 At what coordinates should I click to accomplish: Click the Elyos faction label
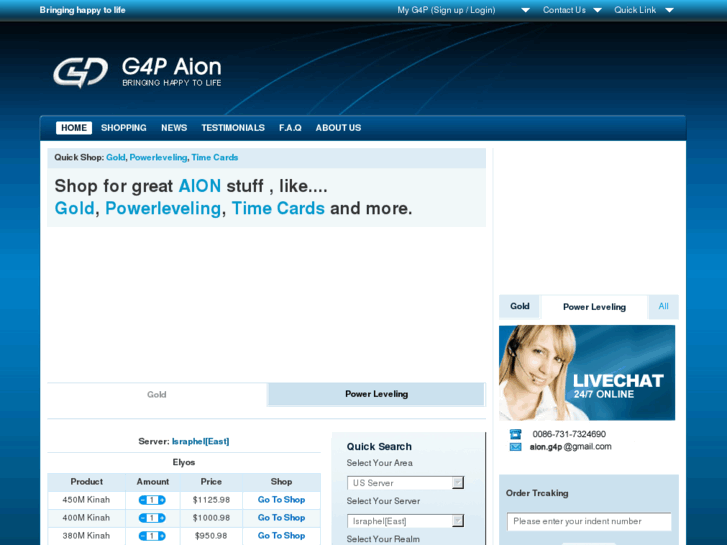[184, 462]
